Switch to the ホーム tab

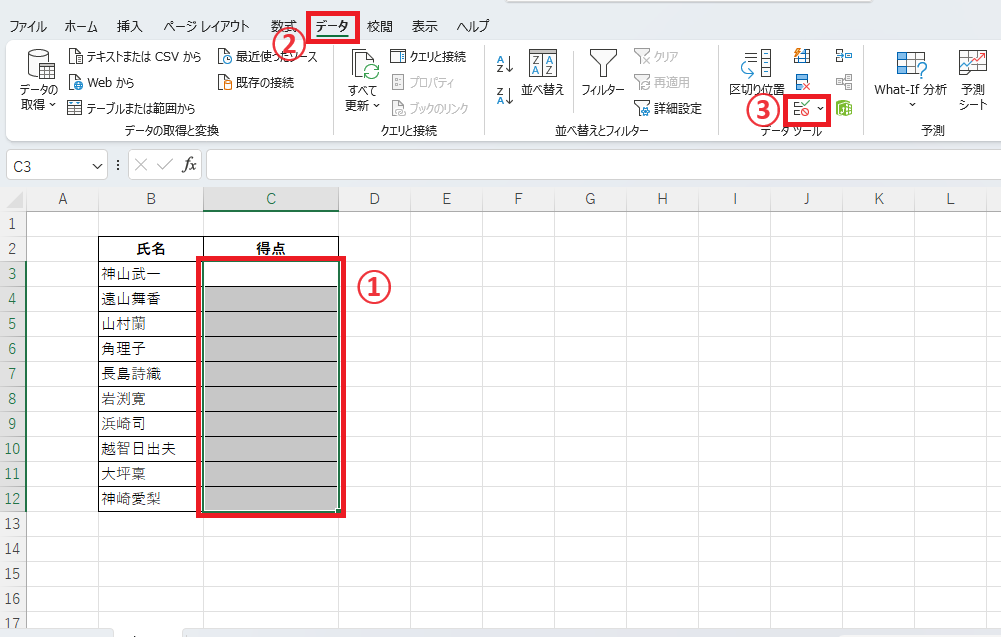point(81,26)
